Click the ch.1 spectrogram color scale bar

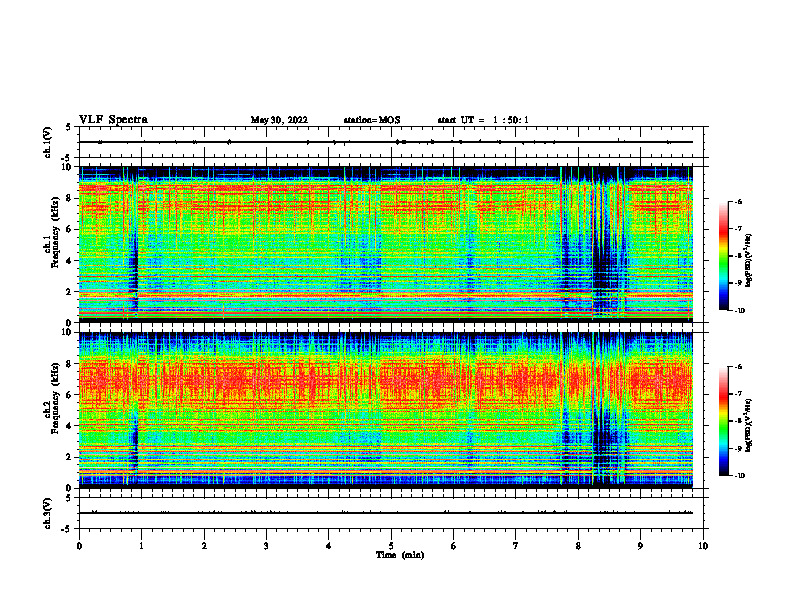click(x=723, y=256)
